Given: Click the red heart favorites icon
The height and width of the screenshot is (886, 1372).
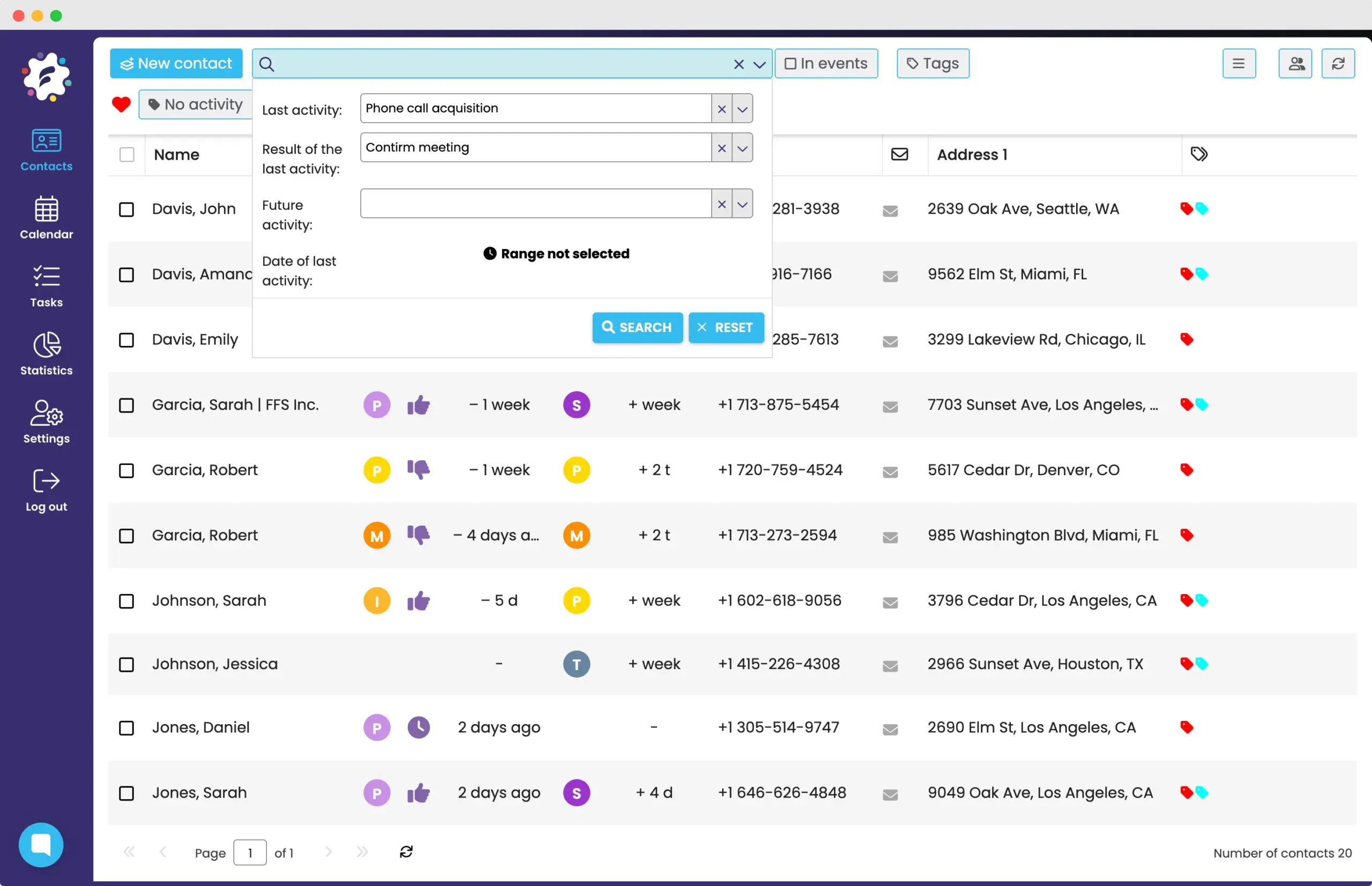Looking at the screenshot, I should point(121,104).
